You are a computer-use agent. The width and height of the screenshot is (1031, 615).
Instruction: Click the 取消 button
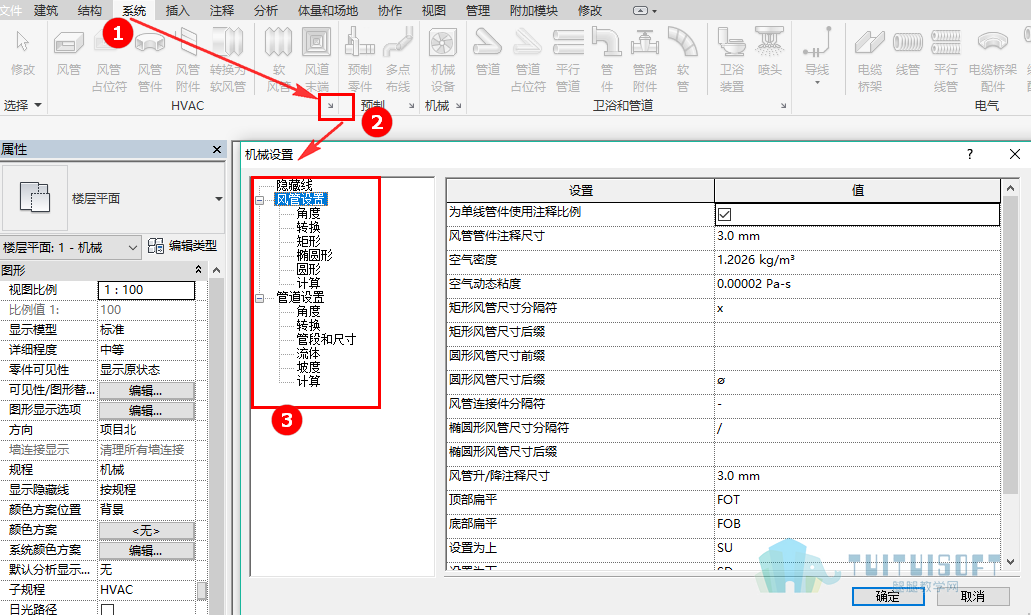[973, 597]
